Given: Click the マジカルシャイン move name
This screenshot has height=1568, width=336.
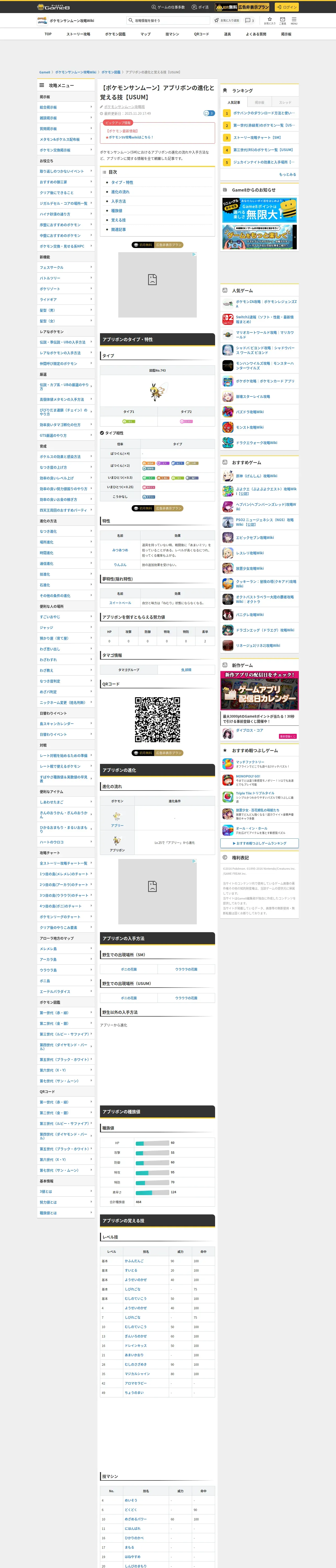Looking at the screenshot, I should click(137, 1374).
